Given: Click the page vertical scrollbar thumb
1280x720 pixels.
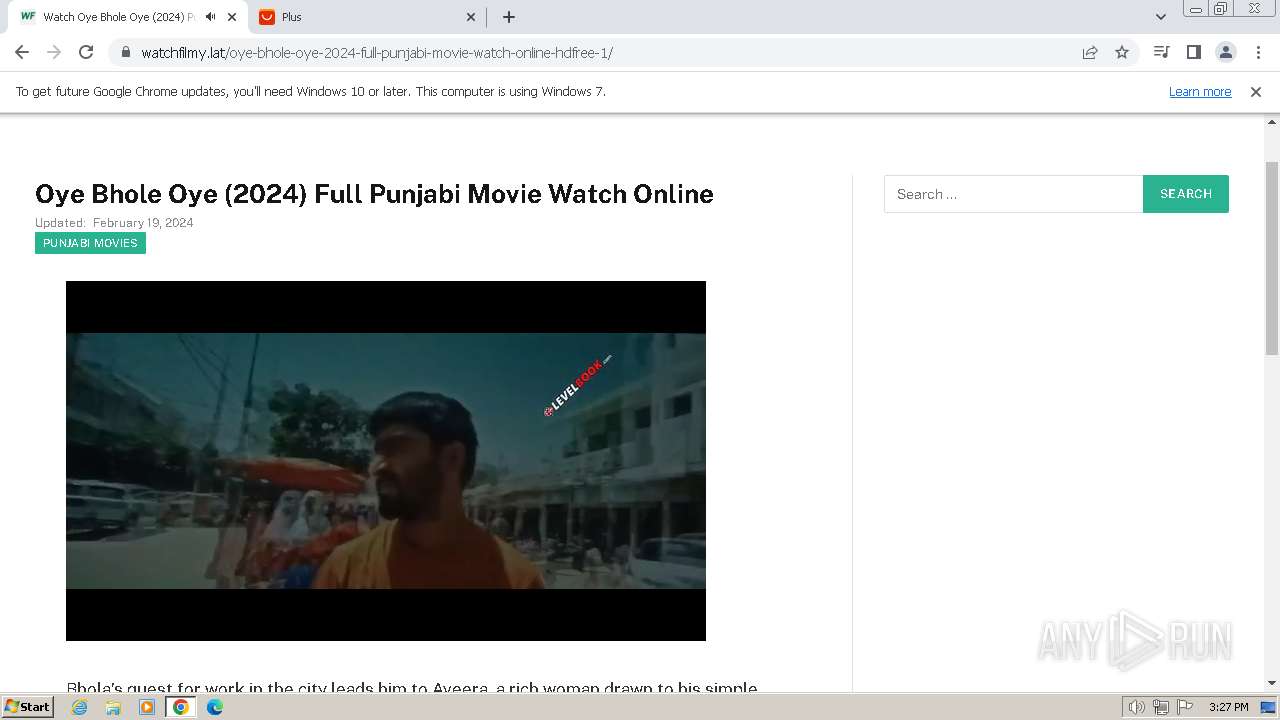Looking at the screenshot, I should pos(1272,258).
